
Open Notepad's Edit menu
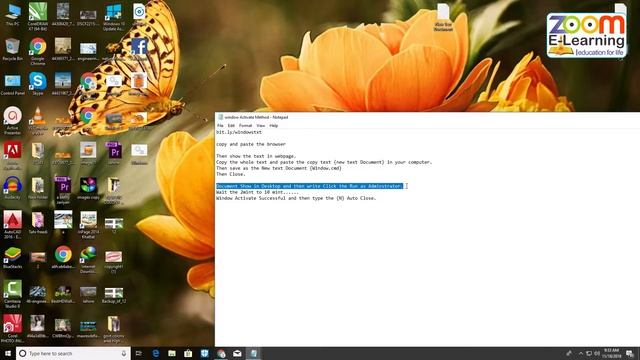click(231, 126)
